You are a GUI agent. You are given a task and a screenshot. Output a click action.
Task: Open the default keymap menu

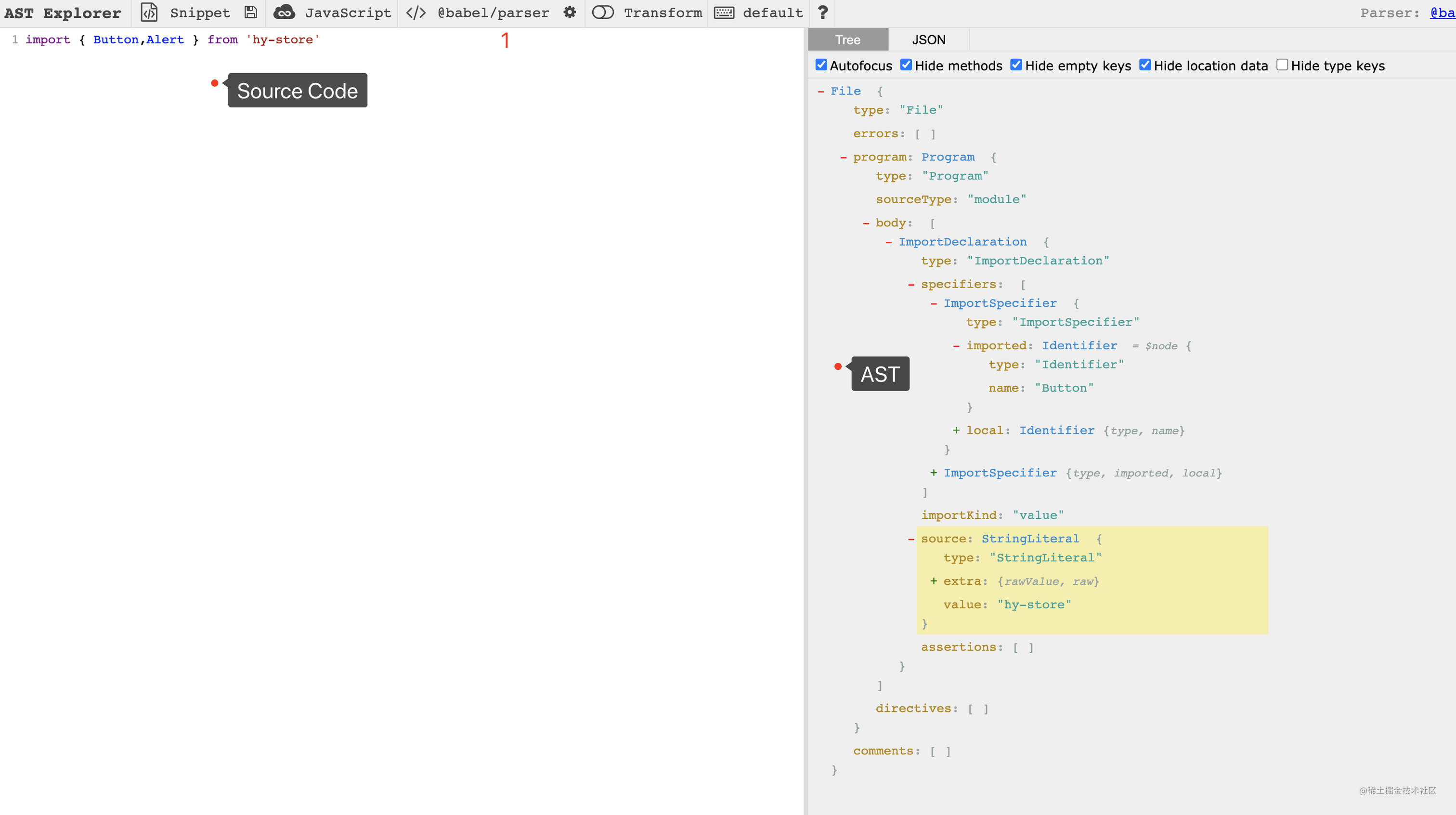point(773,13)
